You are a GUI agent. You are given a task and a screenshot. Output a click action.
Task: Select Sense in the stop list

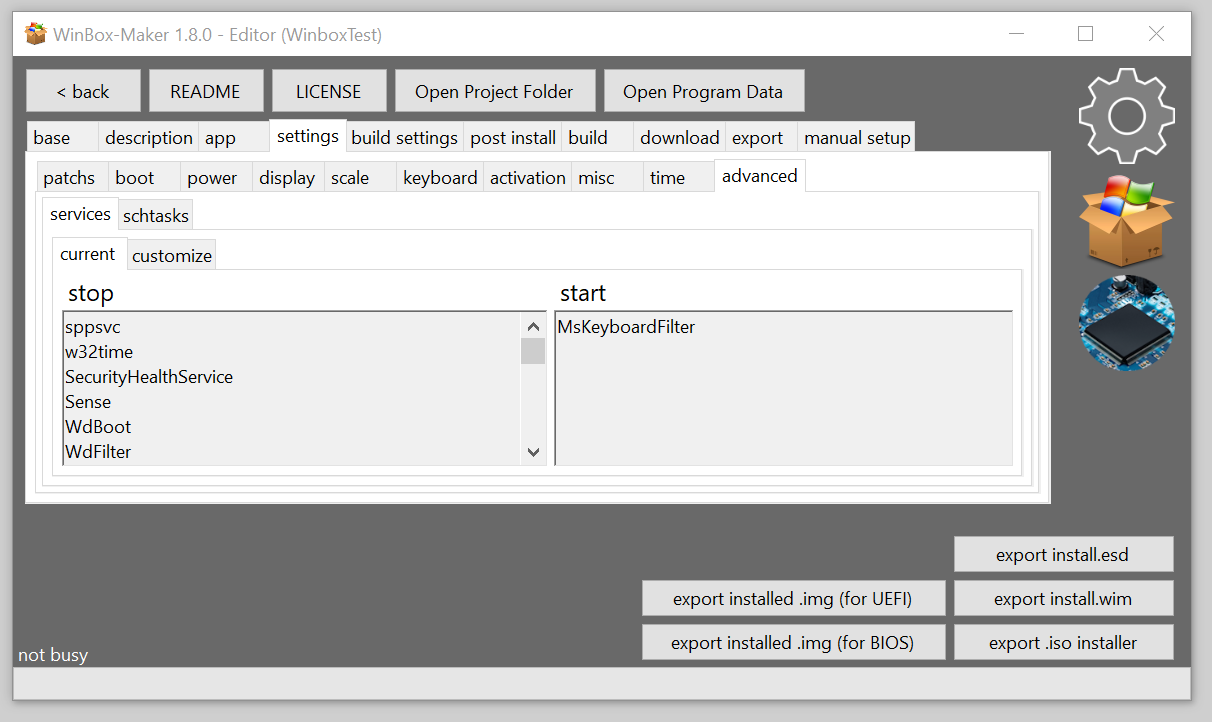(x=291, y=401)
